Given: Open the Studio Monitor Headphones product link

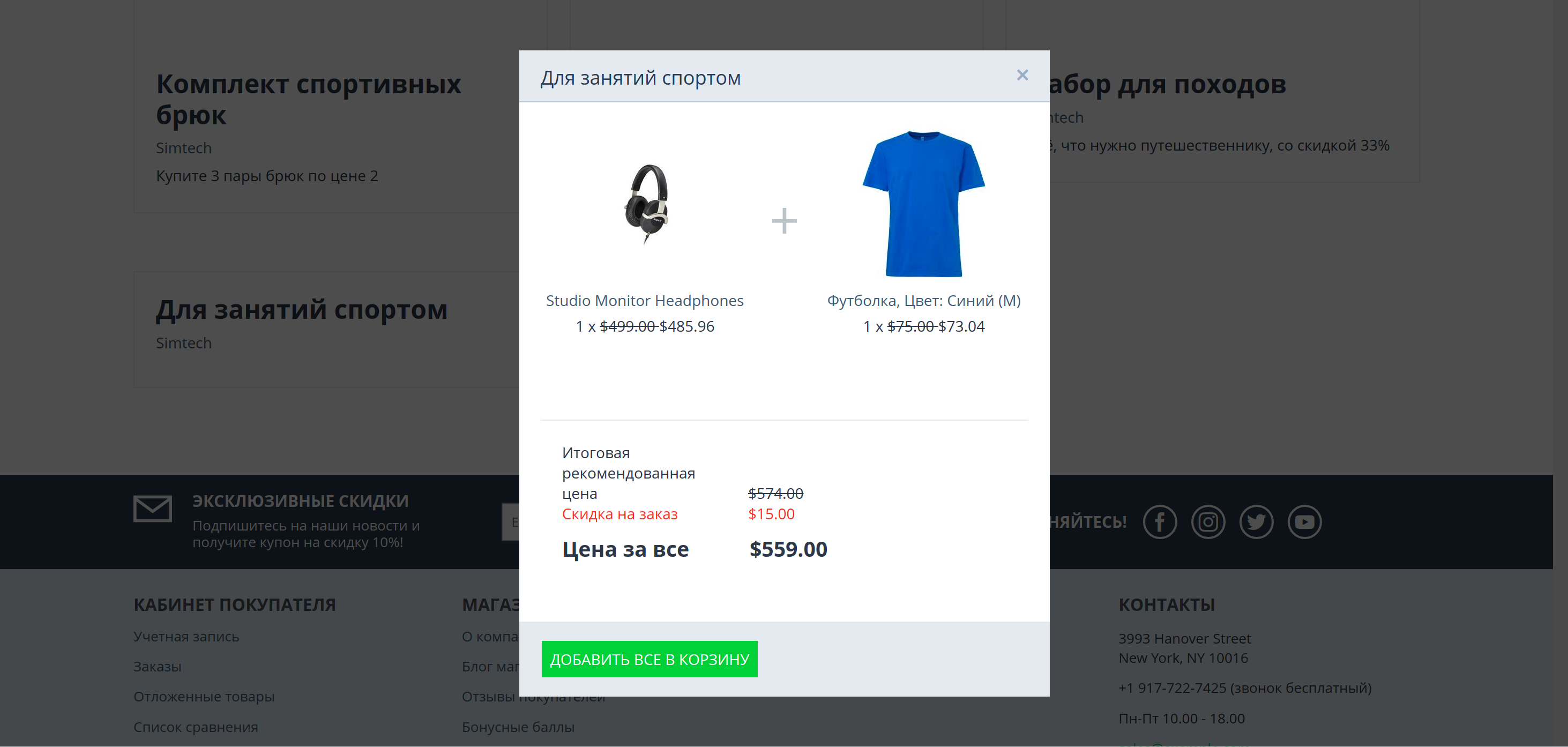Looking at the screenshot, I should [x=645, y=301].
